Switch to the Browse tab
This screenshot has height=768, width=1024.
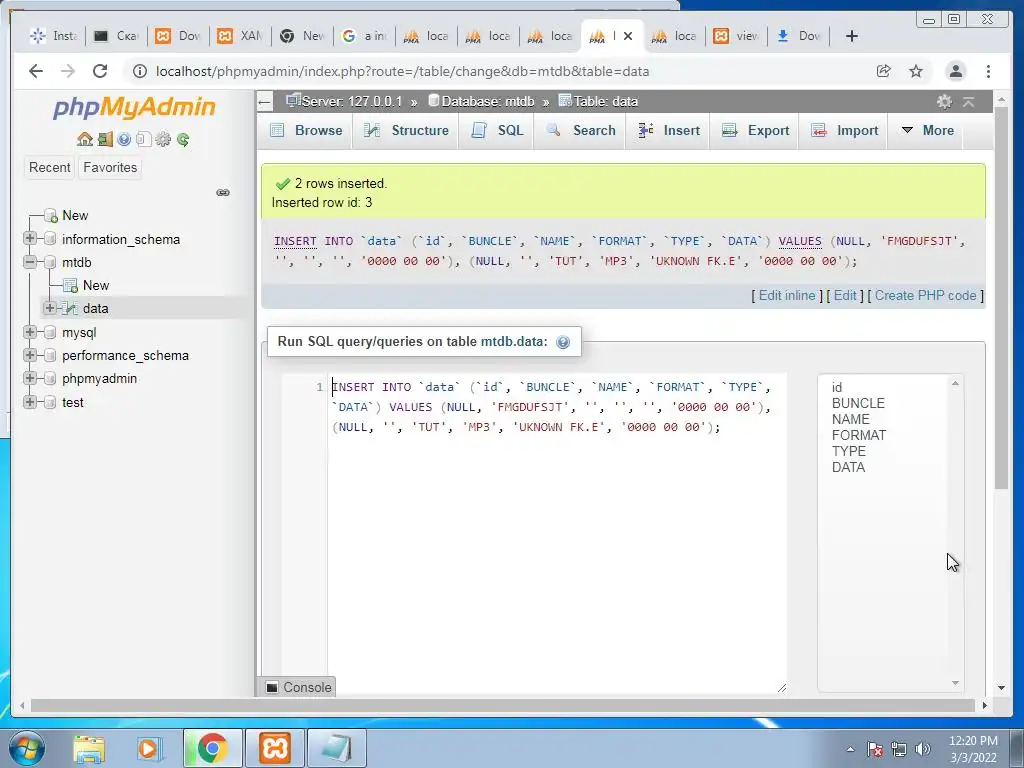point(306,130)
